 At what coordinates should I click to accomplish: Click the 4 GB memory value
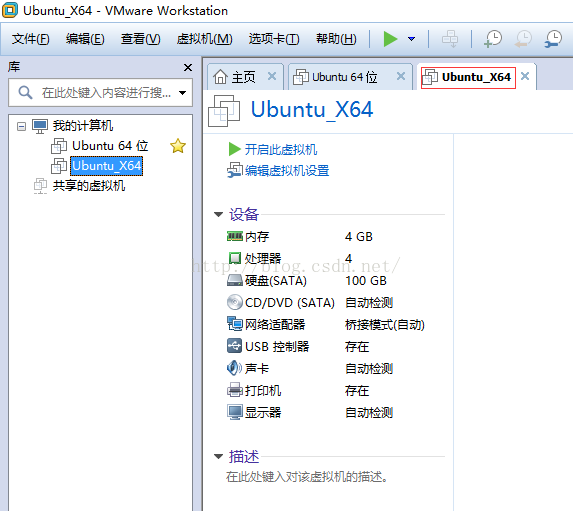[x=358, y=237]
